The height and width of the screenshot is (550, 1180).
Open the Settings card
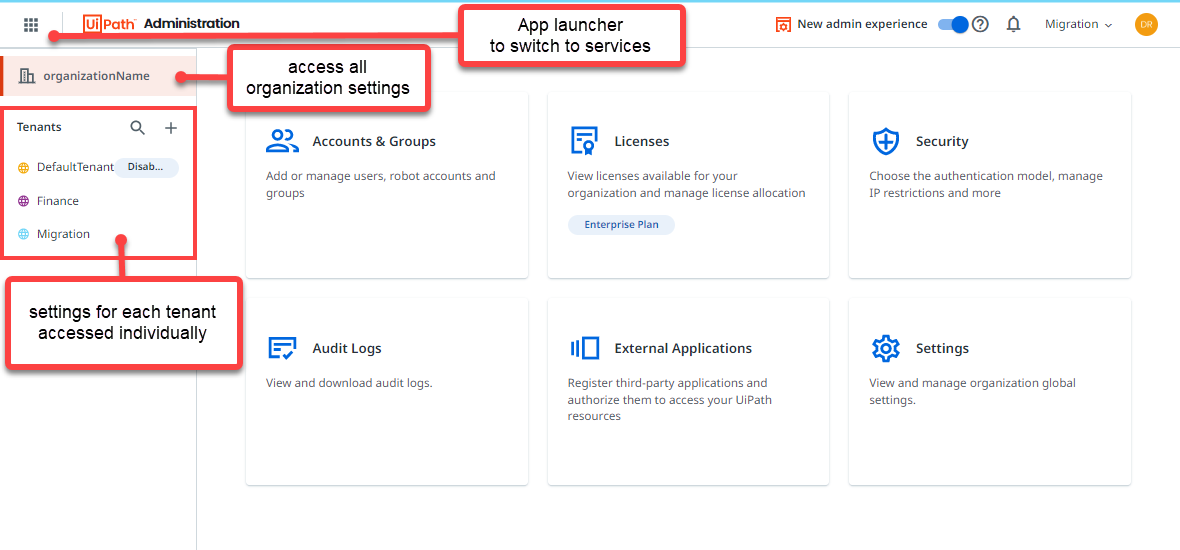[x=990, y=392]
